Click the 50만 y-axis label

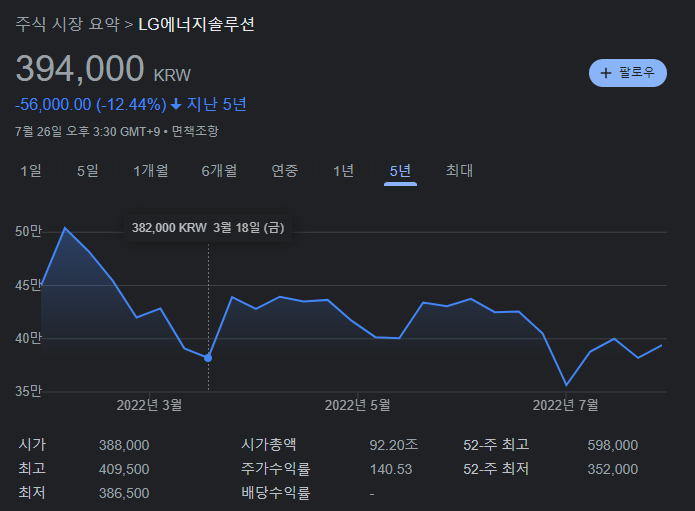click(28, 231)
